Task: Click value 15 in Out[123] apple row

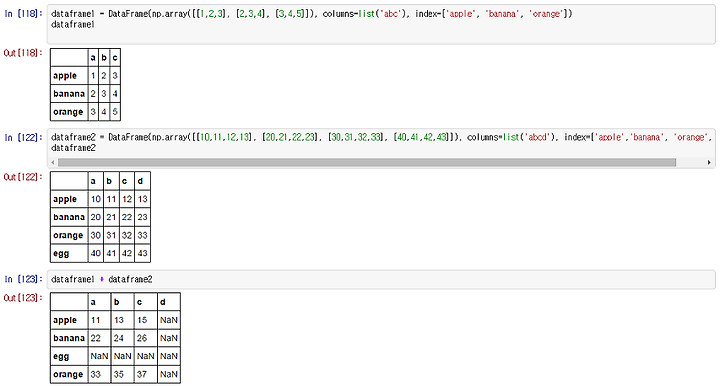Action: tap(142, 320)
